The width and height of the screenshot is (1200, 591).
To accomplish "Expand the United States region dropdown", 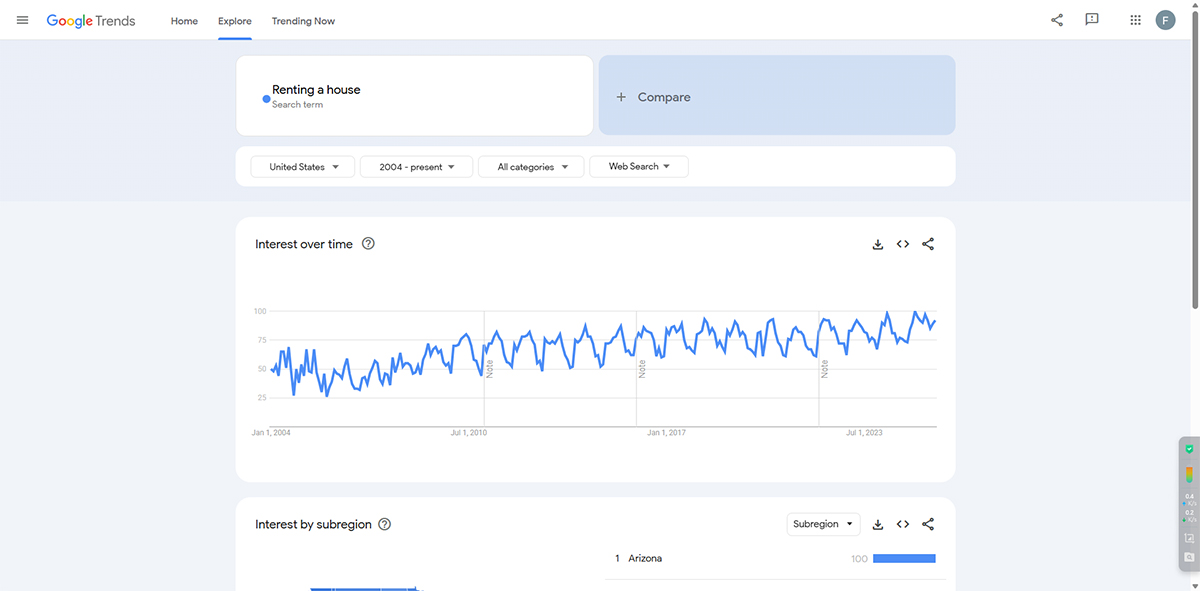I will click(x=303, y=167).
